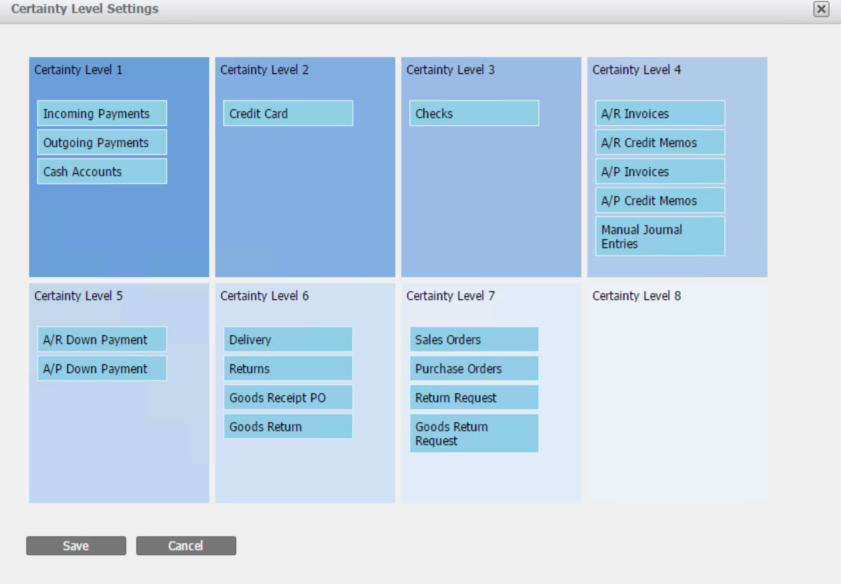Select the Manual Journal Entries item
Image resolution: width=841 pixels, height=584 pixels.
[660, 237]
